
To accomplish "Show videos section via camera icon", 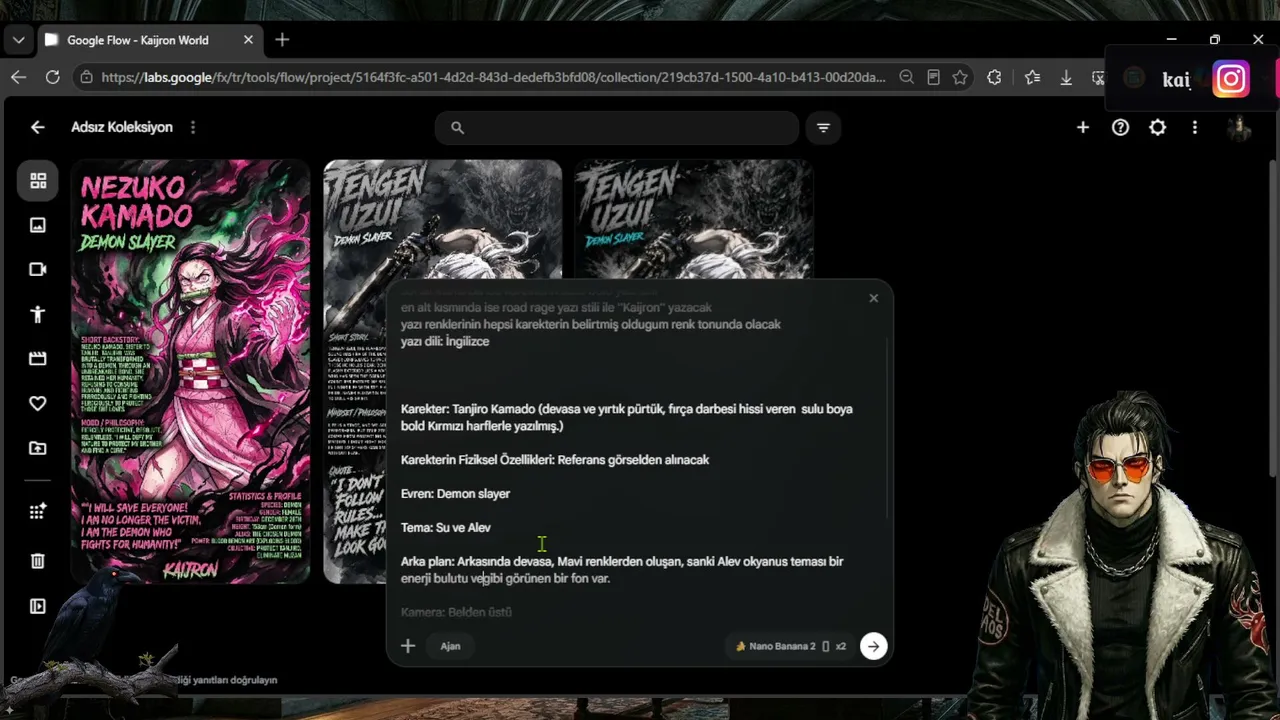I will tap(38, 270).
